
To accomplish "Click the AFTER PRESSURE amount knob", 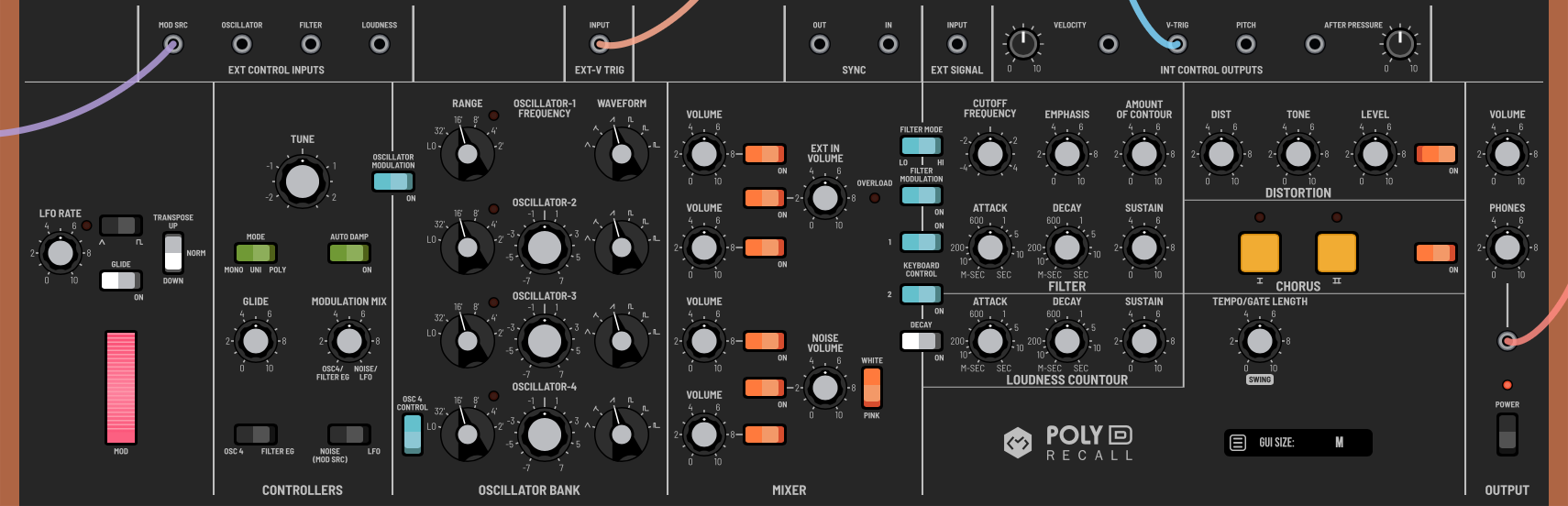I will click(1400, 43).
